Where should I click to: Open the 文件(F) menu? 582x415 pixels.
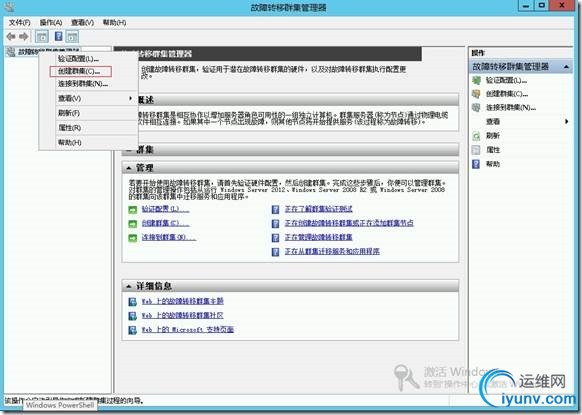point(19,23)
